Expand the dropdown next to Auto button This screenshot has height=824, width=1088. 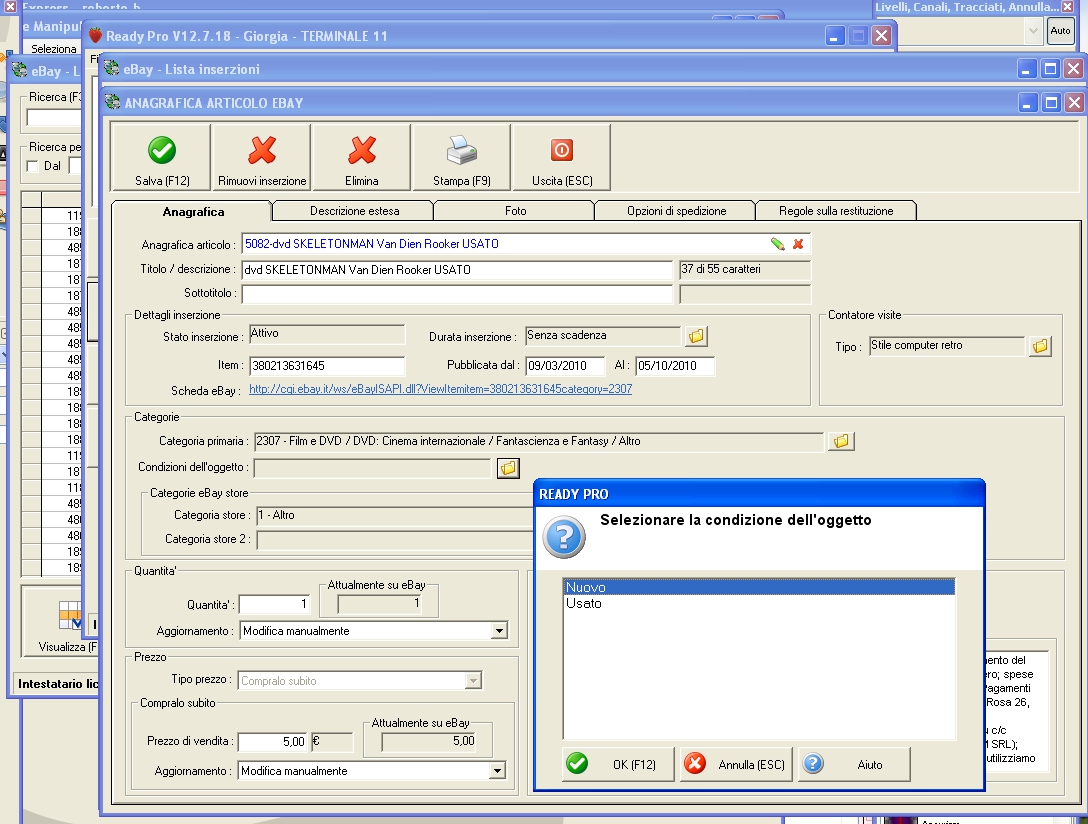pyautogui.click(x=1032, y=31)
